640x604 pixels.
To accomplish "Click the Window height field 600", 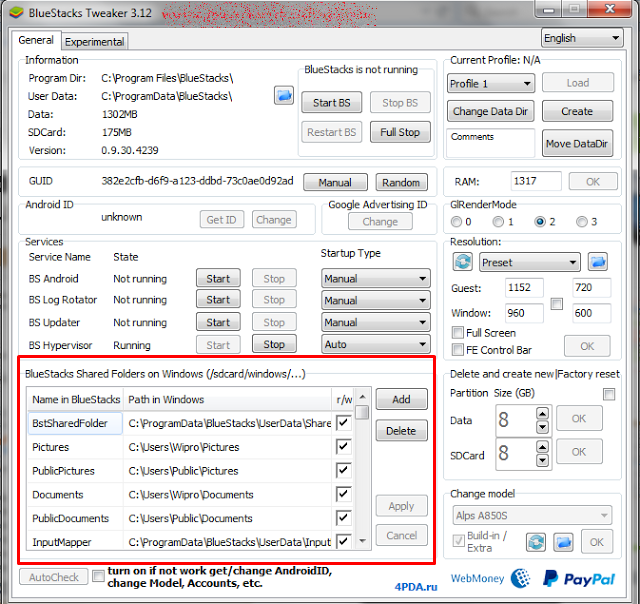I will coord(591,313).
